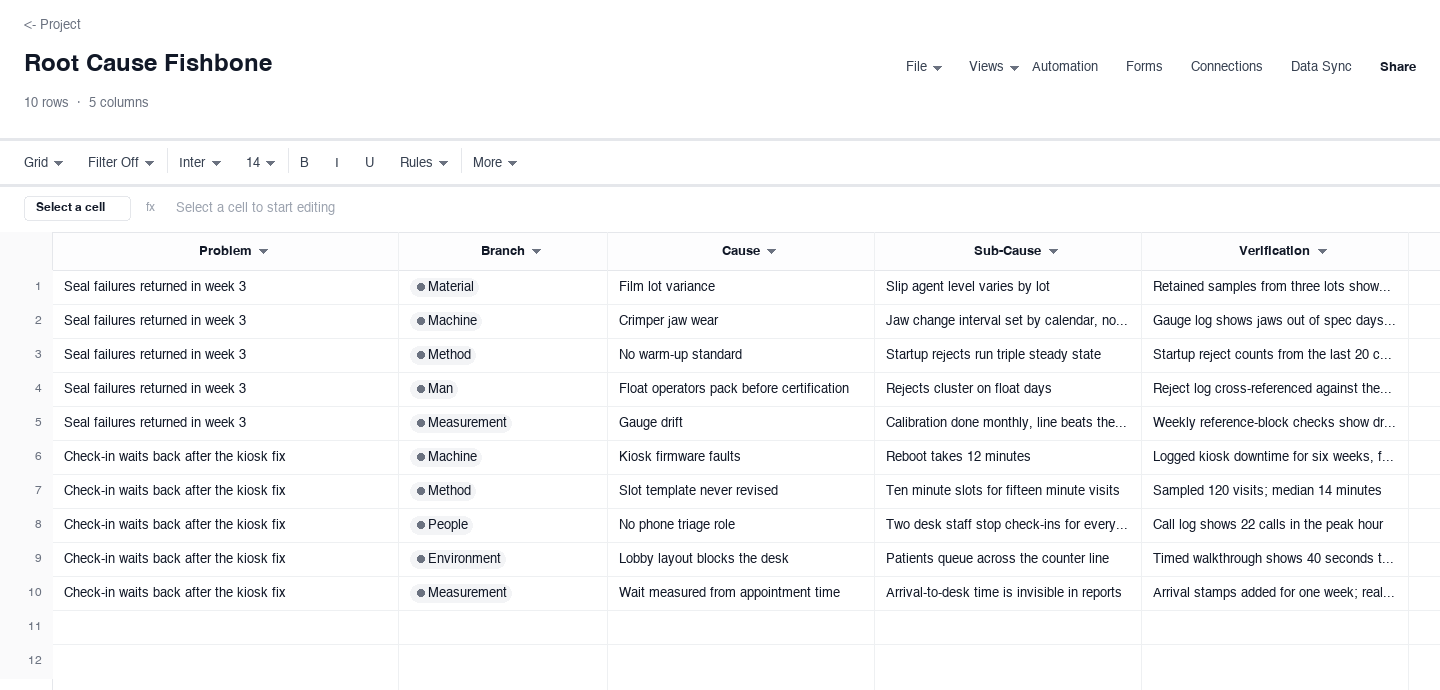Image resolution: width=1440 pixels, height=690 pixels.
Task: Open the Cause column header arrow
Action: (772, 252)
